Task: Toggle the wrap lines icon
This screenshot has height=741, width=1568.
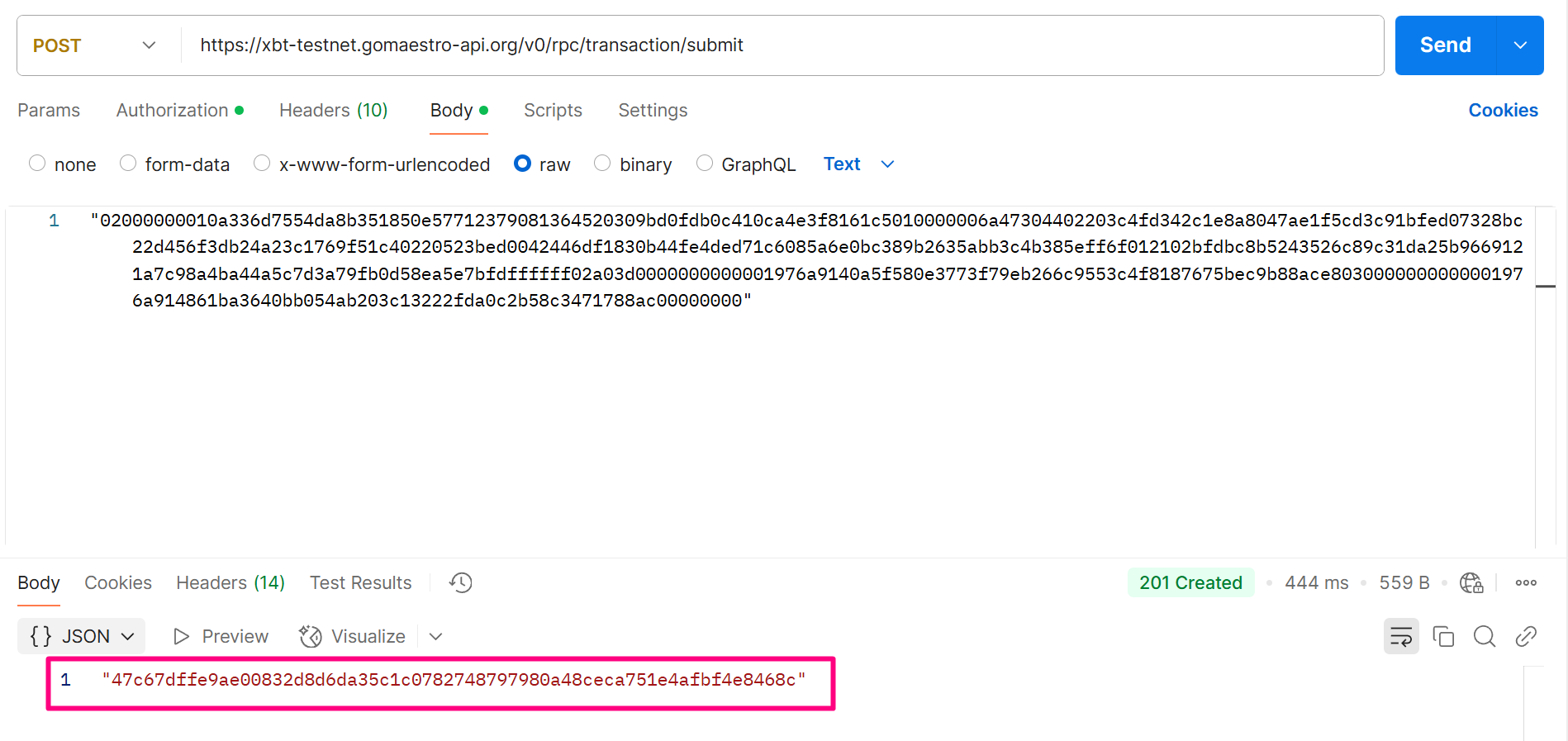Action: coord(1401,636)
